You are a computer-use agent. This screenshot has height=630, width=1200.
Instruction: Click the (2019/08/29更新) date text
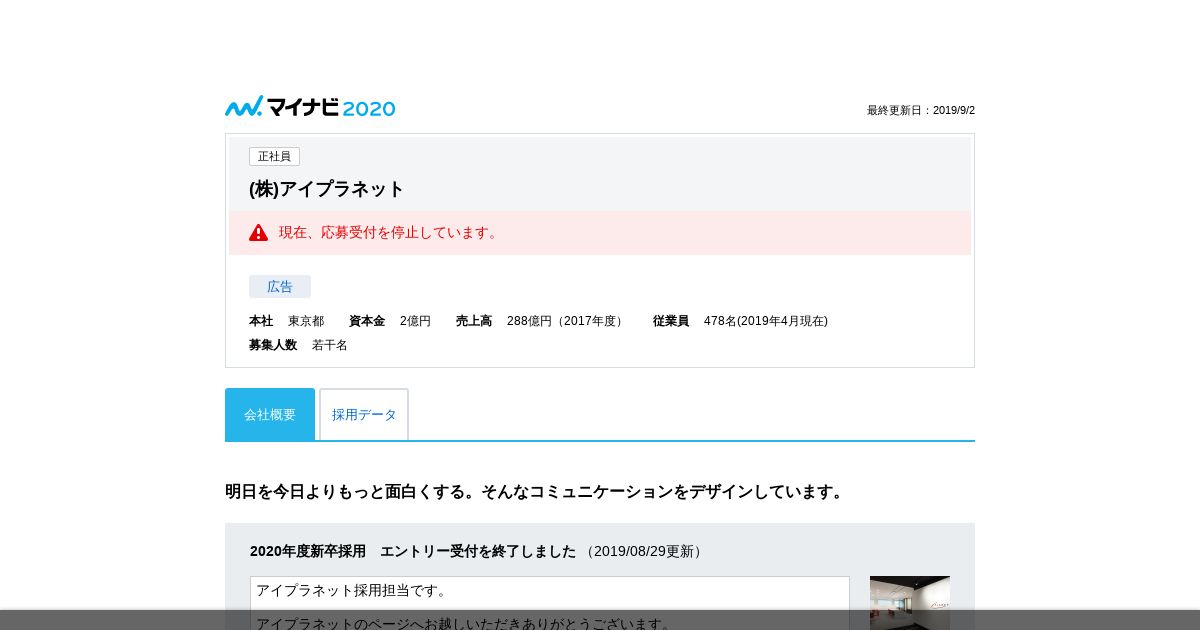643,551
